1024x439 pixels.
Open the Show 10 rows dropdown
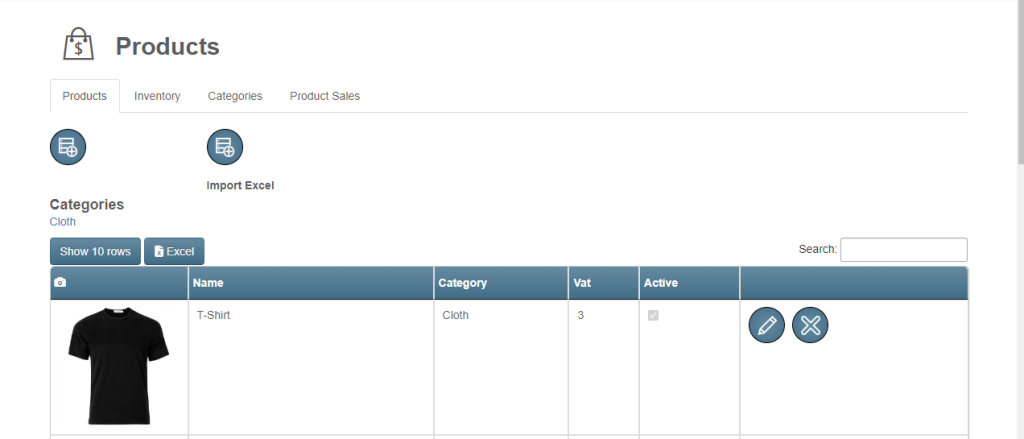pyautogui.click(x=95, y=252)
